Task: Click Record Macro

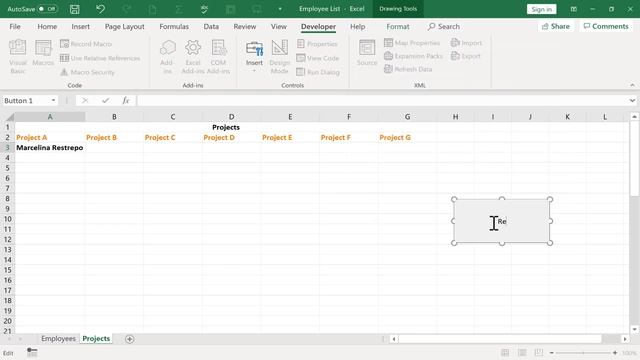Action: 86,44
